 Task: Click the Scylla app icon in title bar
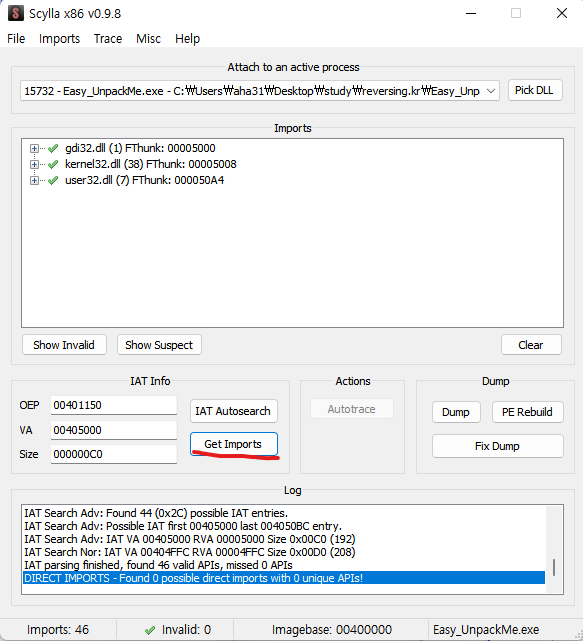(x=16, y=13)
